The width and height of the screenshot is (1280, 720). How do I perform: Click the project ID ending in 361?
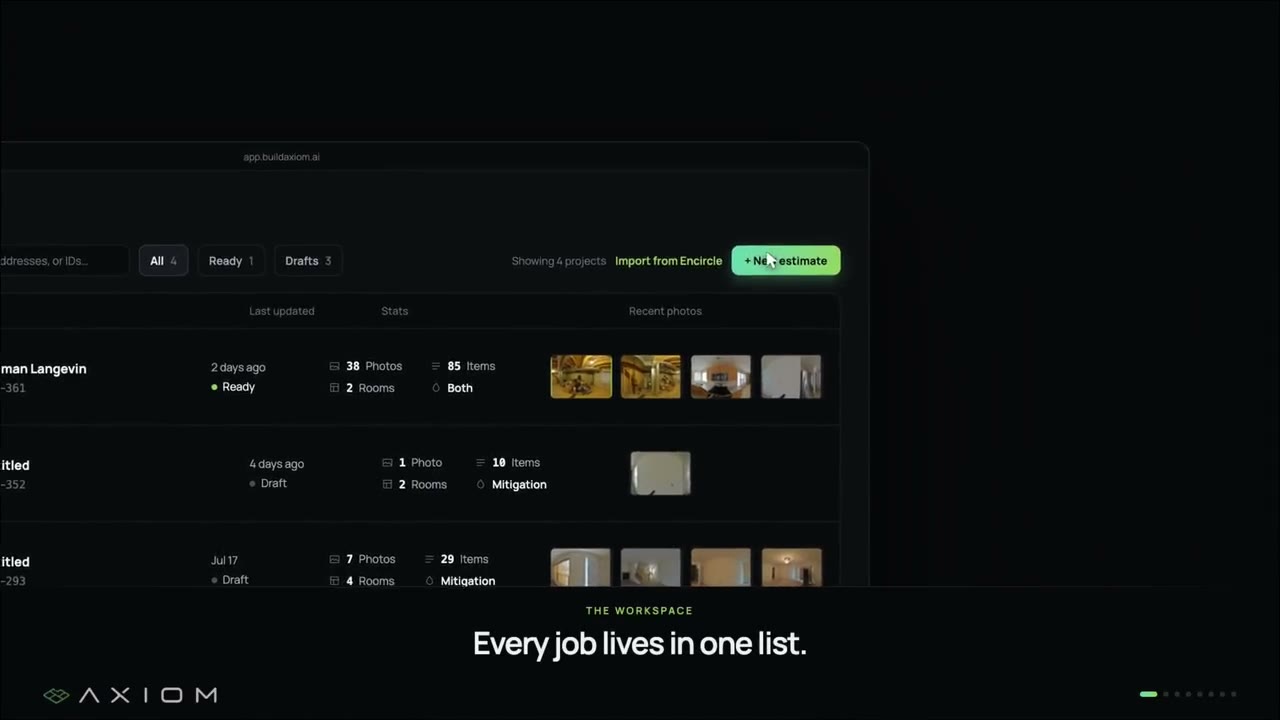[13, 388]
